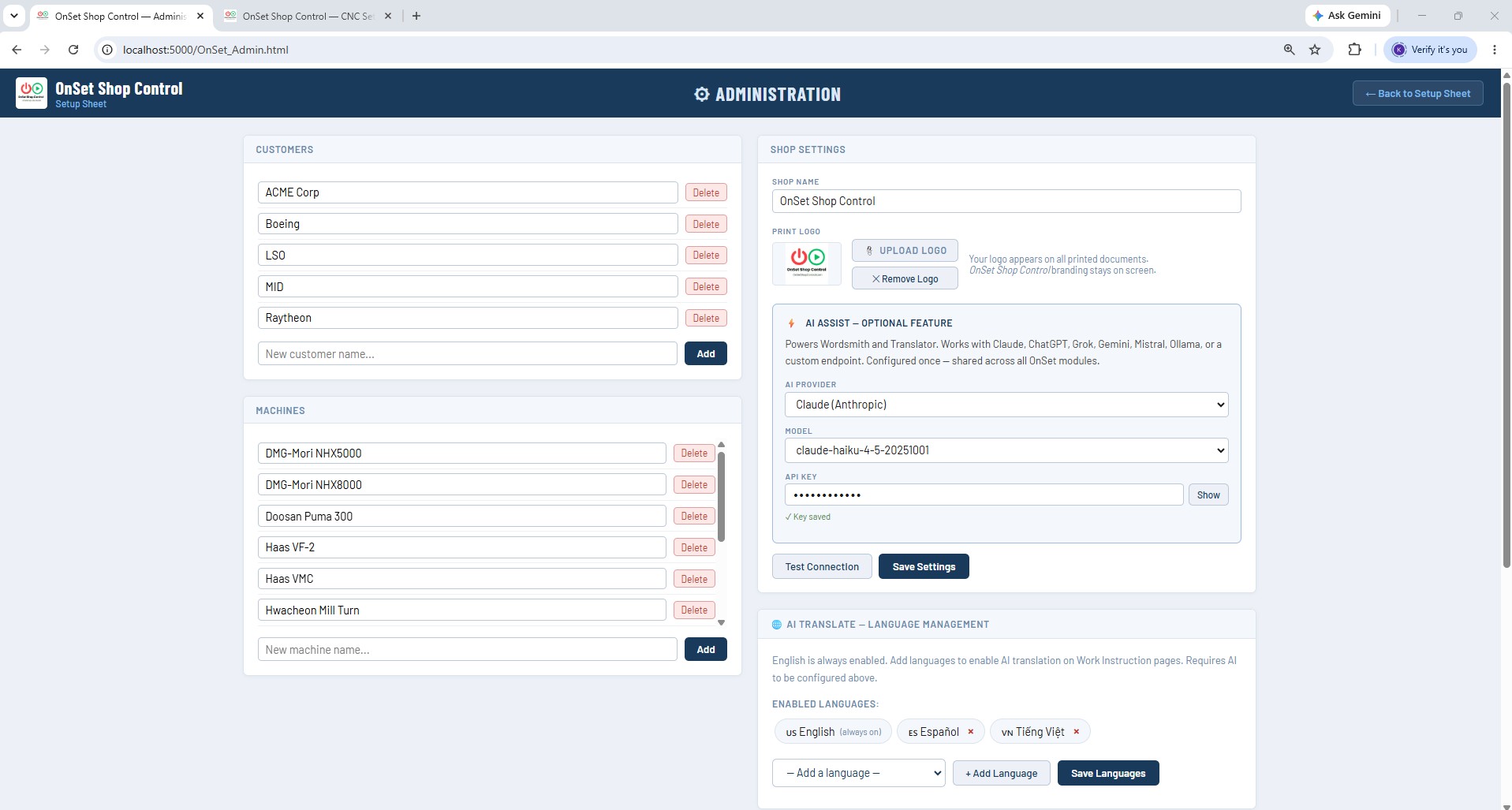The height and width of the screenshot is (810, 1512).
Task: Click the print logo thumbnail preview
Action: tap(807, 263)
